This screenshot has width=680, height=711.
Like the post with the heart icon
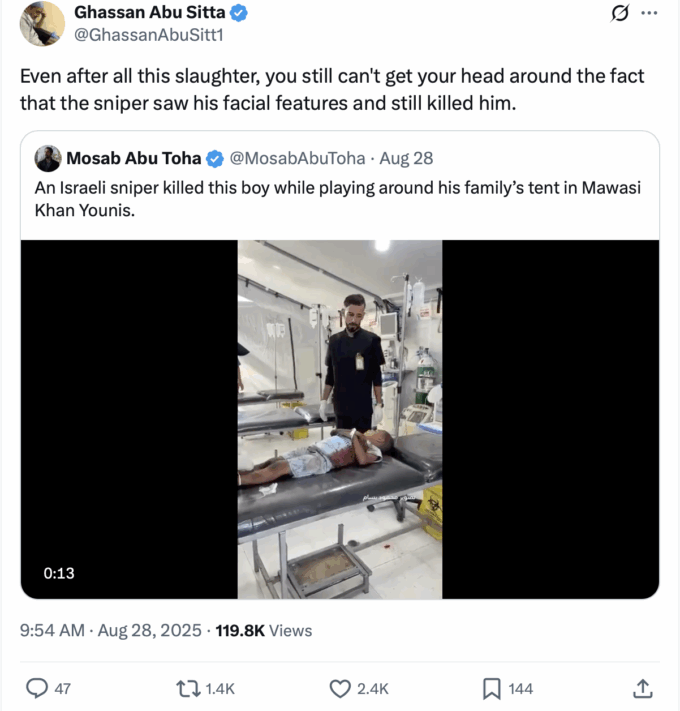341,688
